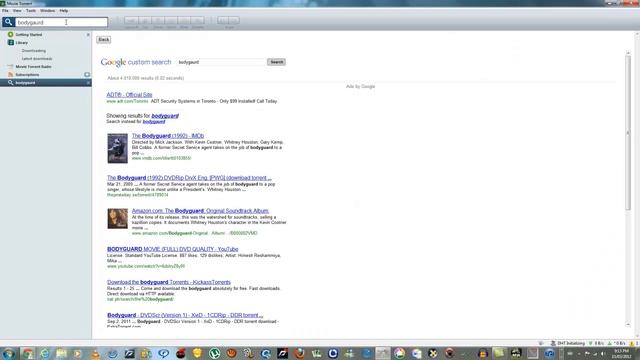Screen dimensions: 640x360
Task: Open Download the bodyguard Torrents KickassTorrents link
Action: click(169, 282)
